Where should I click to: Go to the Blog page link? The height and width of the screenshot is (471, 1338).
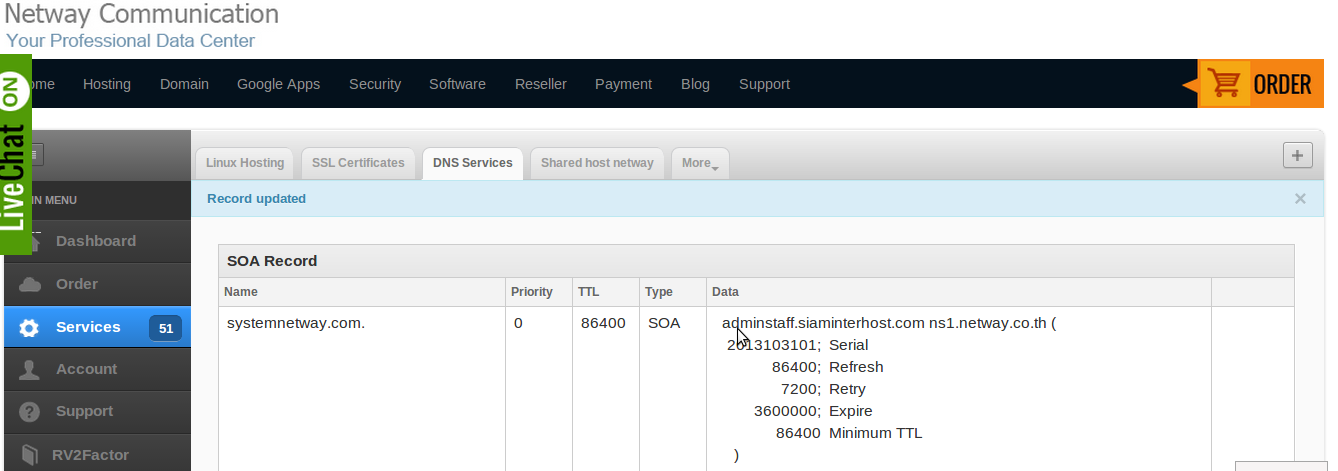(695, 84)
